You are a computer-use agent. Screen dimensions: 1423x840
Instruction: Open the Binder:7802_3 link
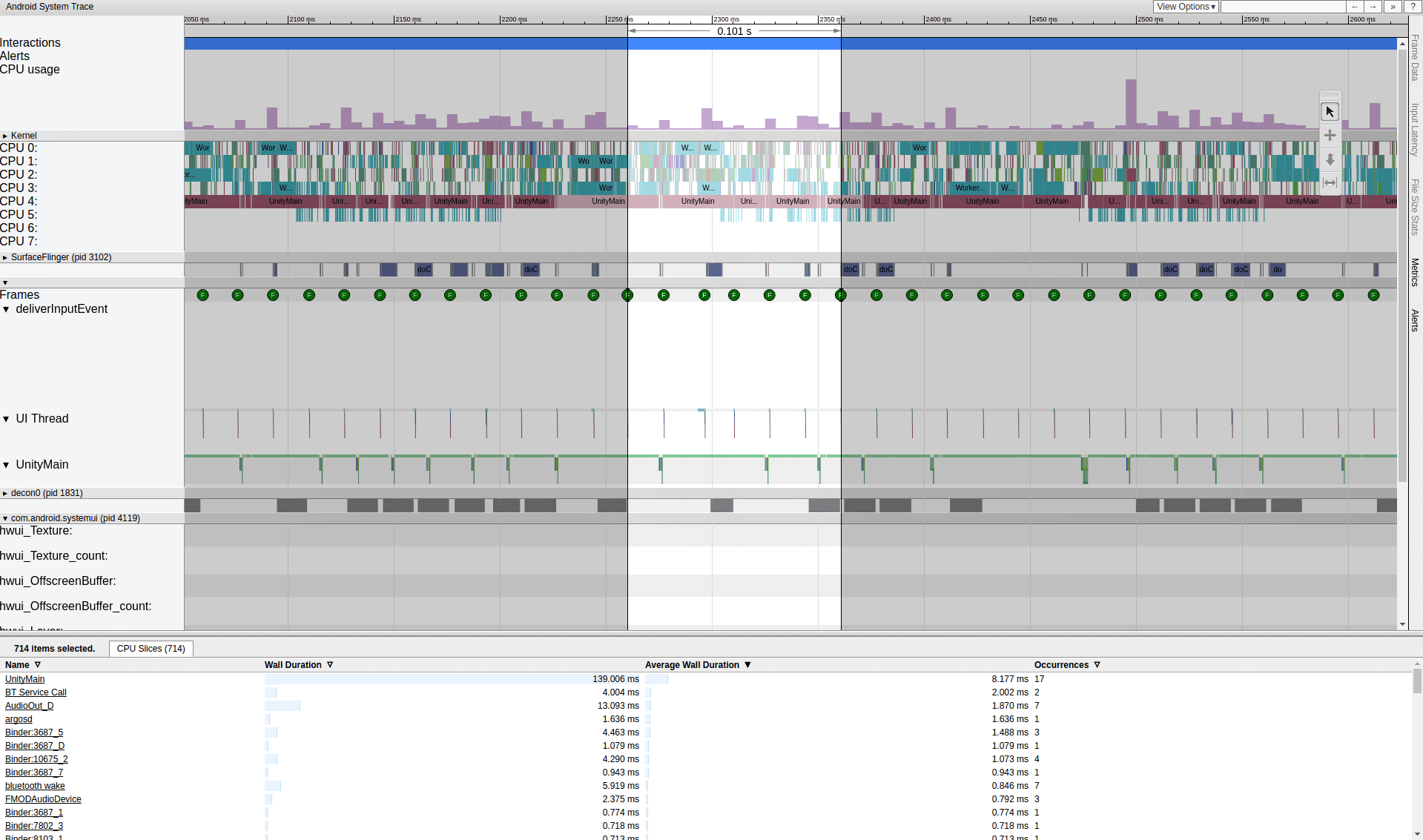(x=34, y=826)
